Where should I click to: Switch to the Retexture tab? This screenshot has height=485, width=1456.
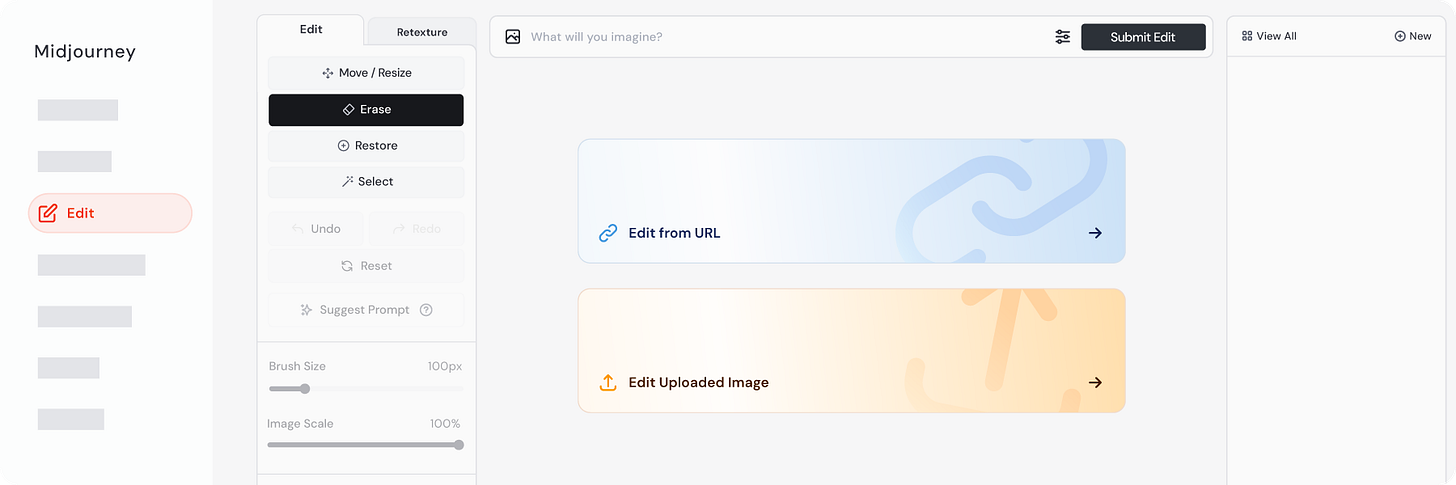[422, 32]
